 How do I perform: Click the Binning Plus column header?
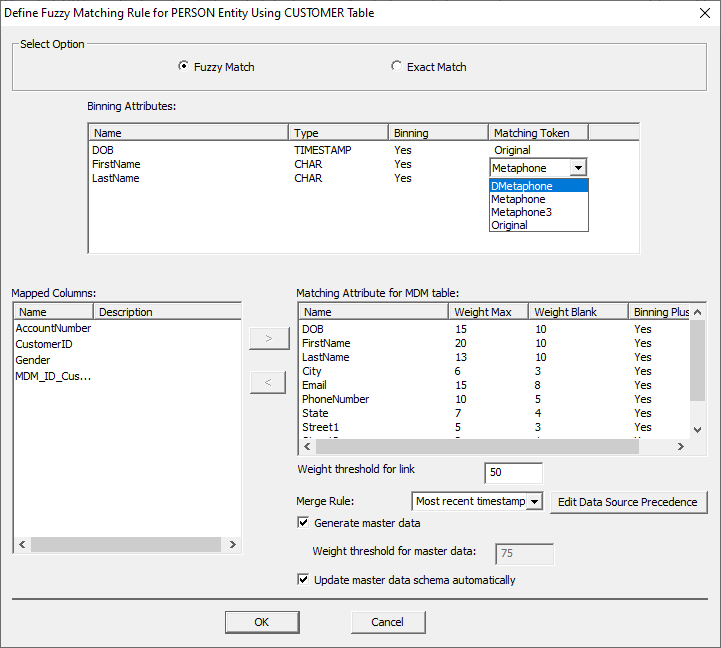(x=659, y=312)
